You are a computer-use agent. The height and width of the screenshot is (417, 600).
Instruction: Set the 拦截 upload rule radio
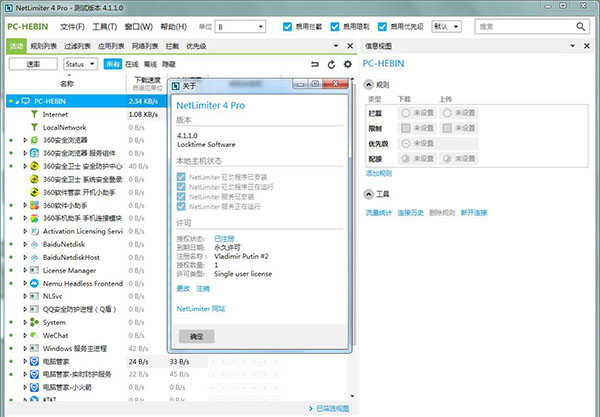point(447,113)
